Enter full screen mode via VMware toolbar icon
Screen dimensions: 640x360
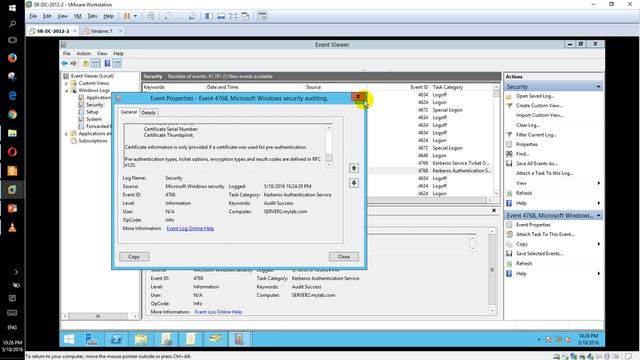click(233, 16)
